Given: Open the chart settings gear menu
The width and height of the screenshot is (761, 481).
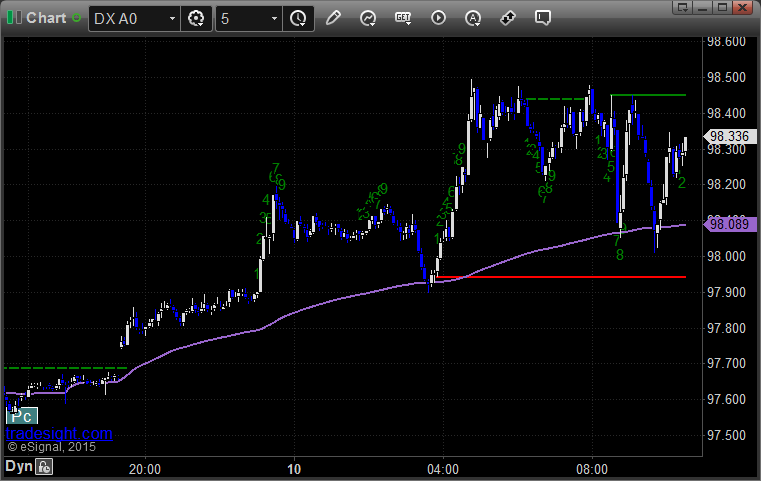Looking at the screenshot, I should [196, 18].
